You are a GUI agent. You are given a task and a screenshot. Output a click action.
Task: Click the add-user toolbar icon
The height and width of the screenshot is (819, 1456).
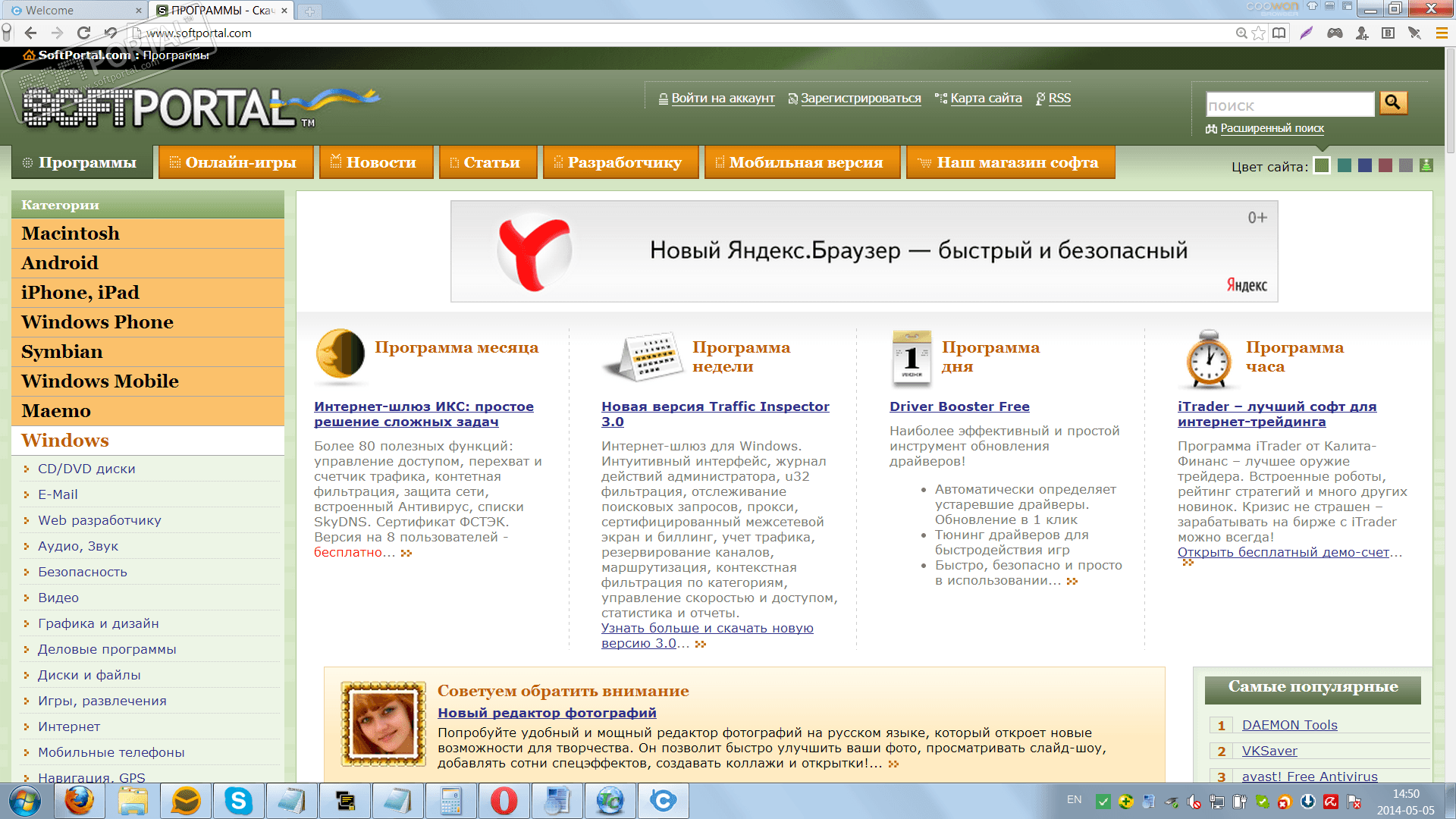pyautogui.click(x=1362, y=33)
